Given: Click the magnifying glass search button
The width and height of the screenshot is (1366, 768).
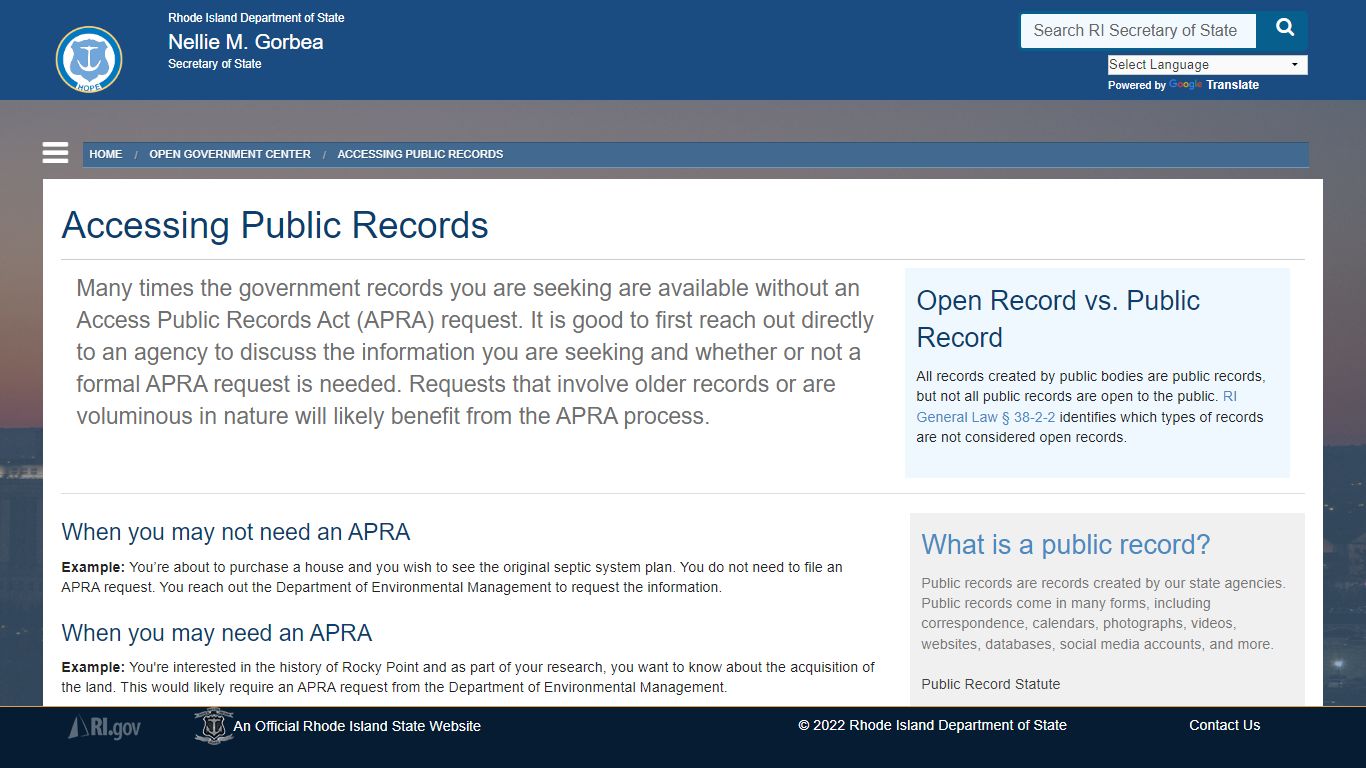Looking at the screenshot, I should click(x=1284, y=29).
